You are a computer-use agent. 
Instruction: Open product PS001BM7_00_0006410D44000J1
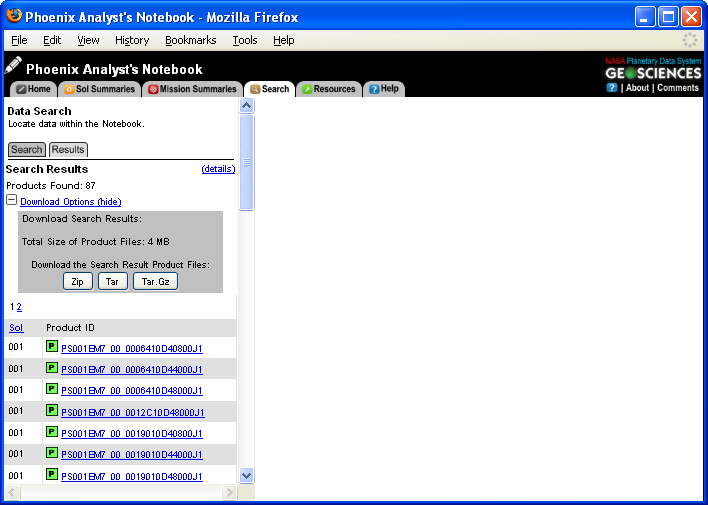pyautogui.click(x=132, y=370)
